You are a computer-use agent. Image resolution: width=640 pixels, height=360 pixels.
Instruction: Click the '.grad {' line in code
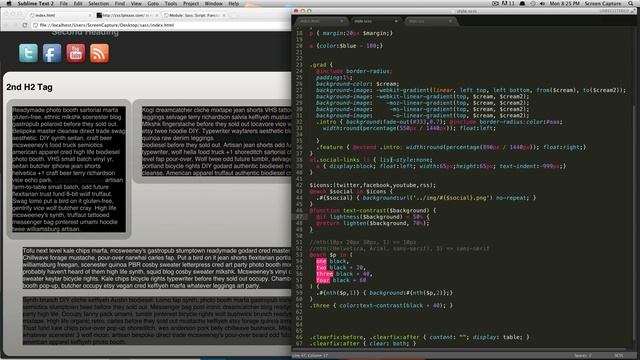(x=321, y=65)
